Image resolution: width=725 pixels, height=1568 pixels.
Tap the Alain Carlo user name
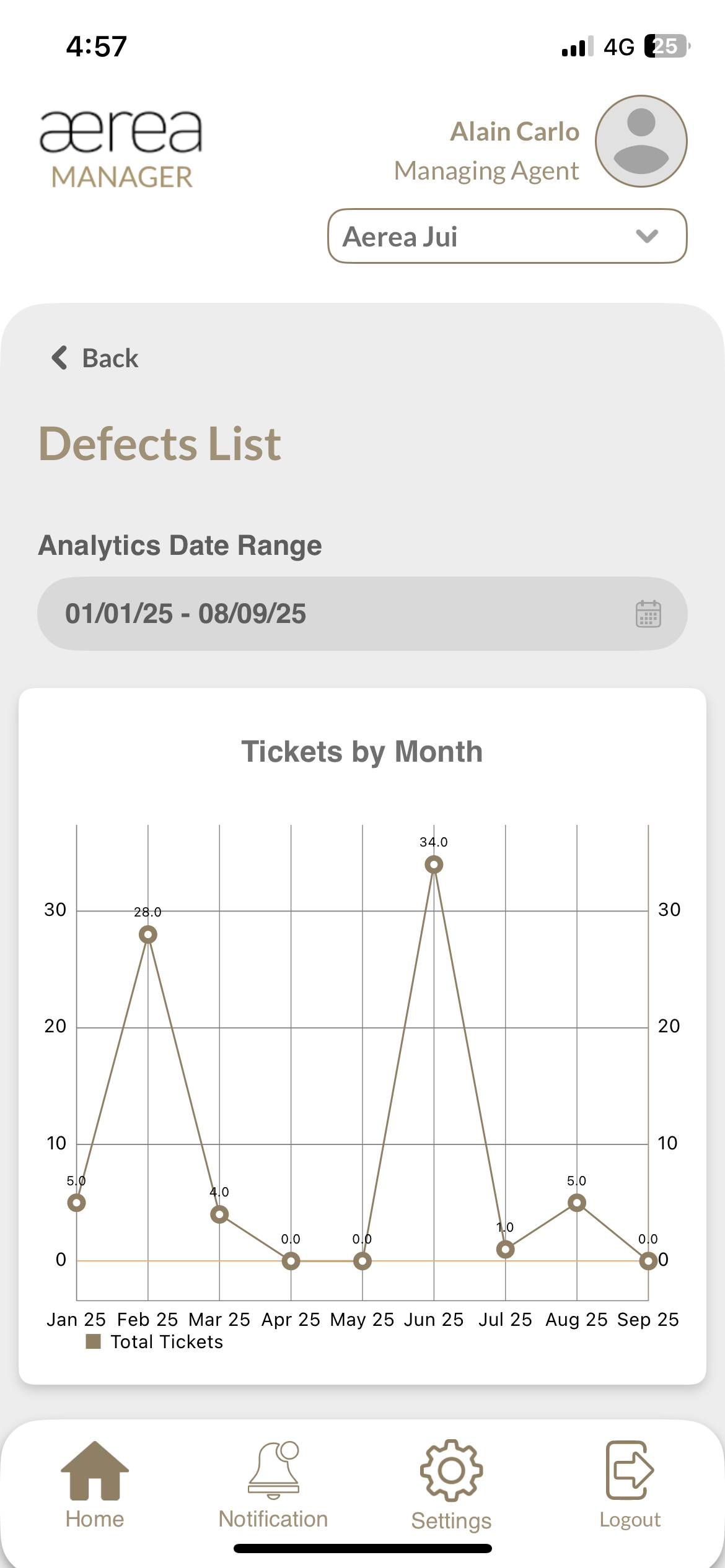(x=514, y=132)
